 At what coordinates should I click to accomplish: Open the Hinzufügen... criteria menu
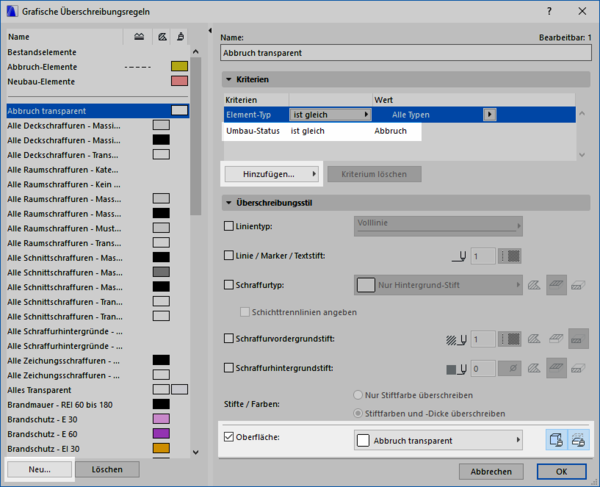[x=272, y=174]
